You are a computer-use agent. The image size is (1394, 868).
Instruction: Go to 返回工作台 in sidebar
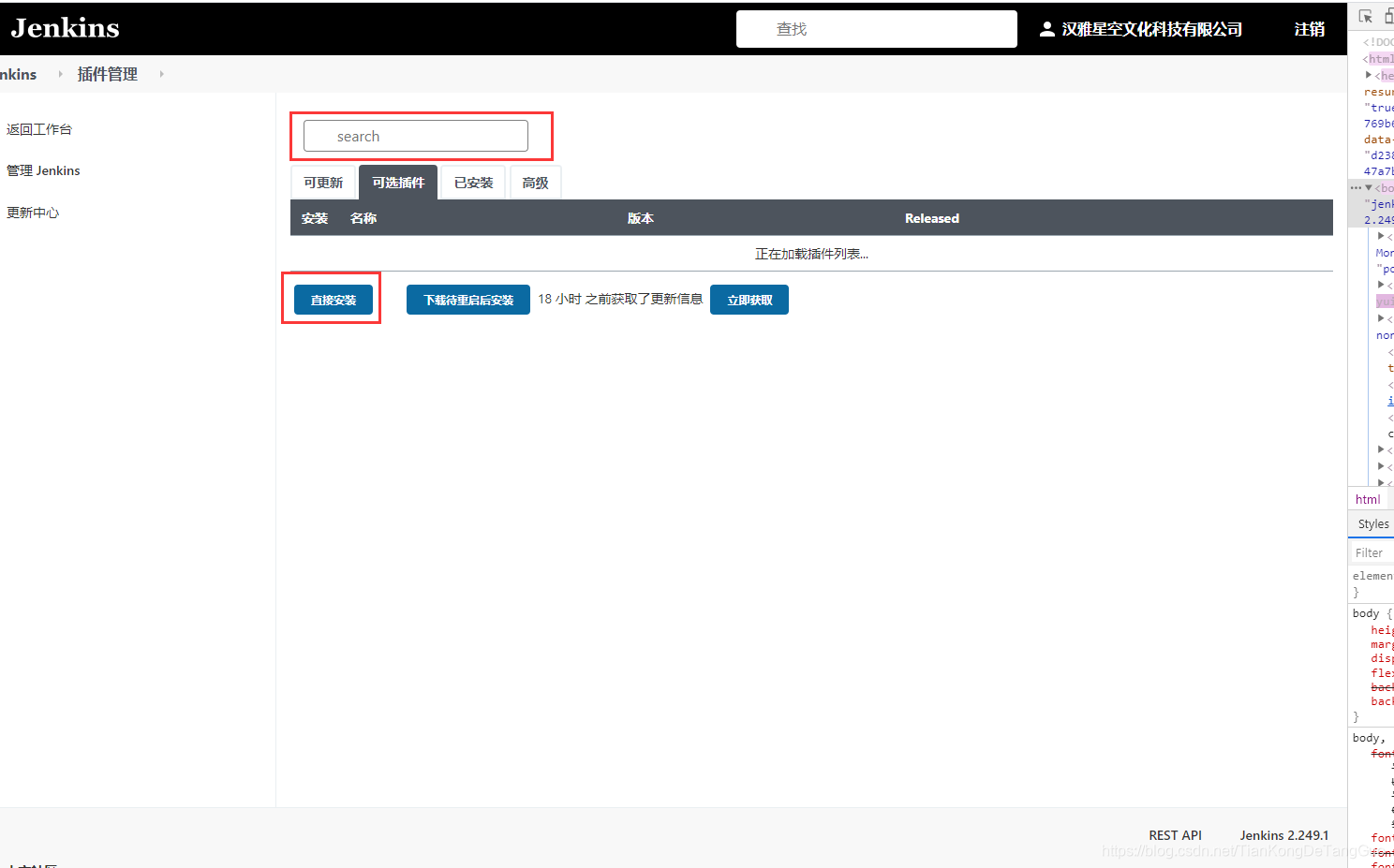(39, 129)
